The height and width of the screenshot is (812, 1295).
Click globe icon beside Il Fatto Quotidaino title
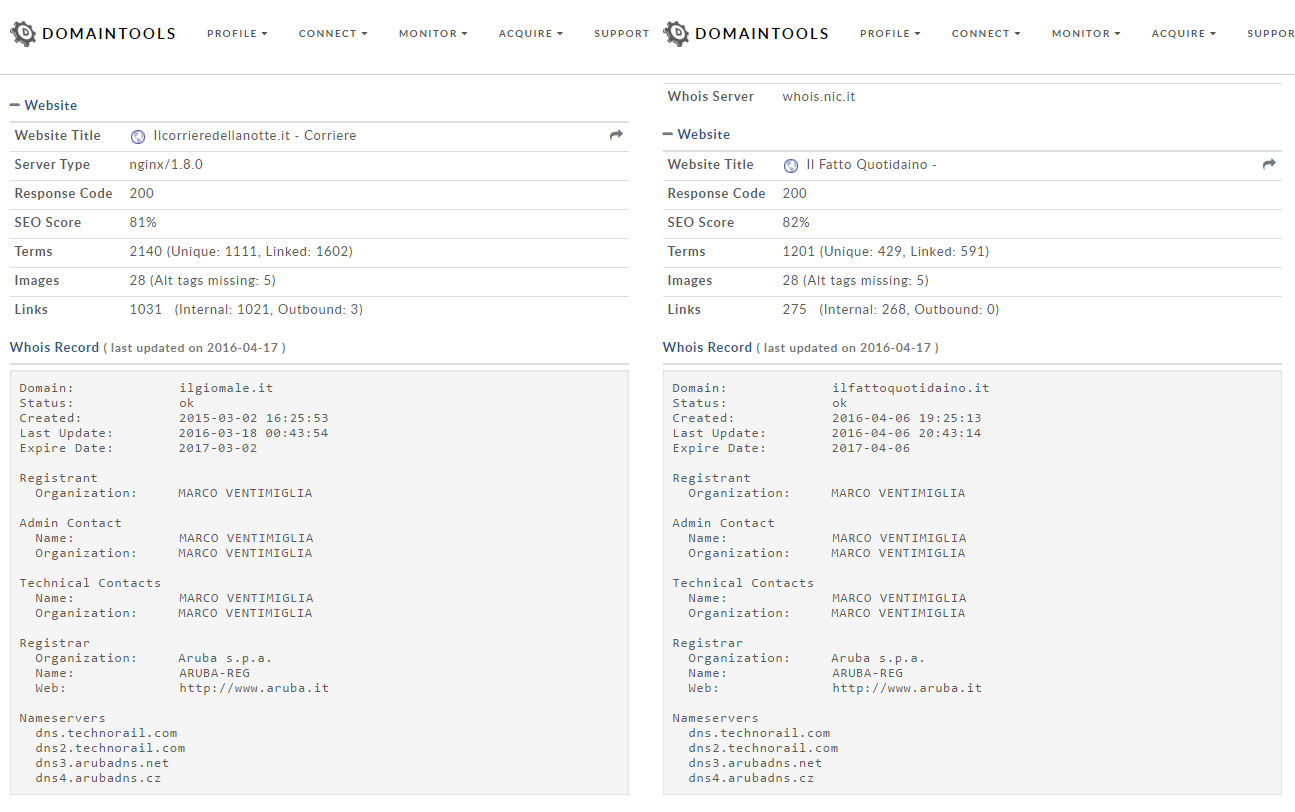(791, 165)
